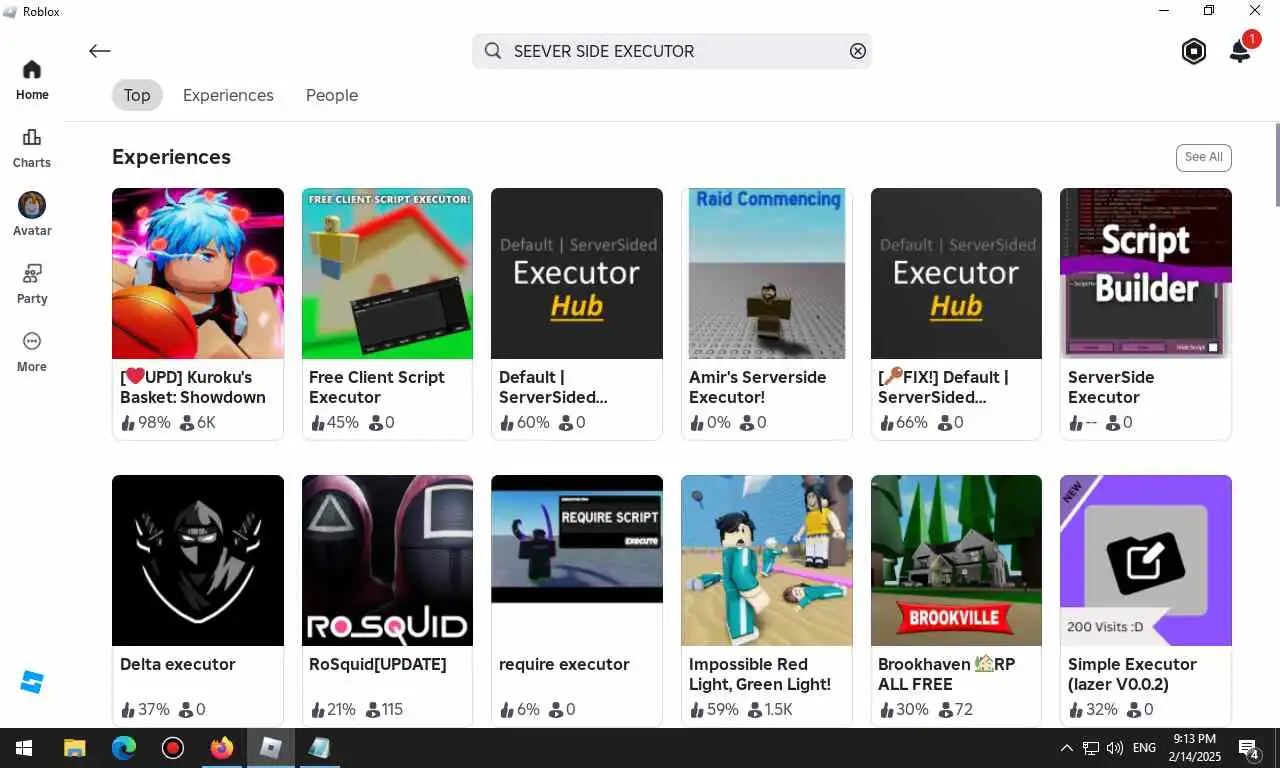The height and width of the screenshot is (768, 1280).
Task: Open Amir's Serverside Executor thumbnail
Action: 766,273
